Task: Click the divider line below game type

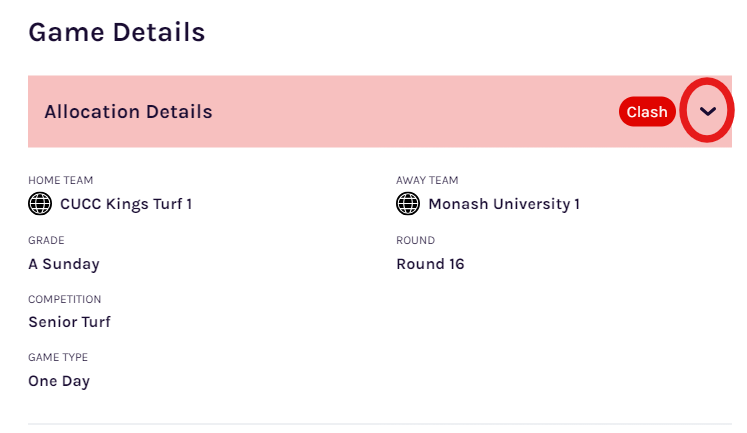Action: [380, 423]
